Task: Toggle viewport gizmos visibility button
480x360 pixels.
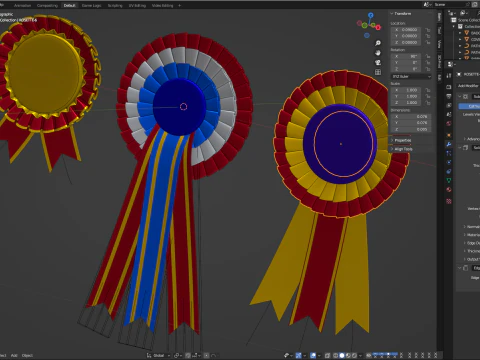Action: 298,355
